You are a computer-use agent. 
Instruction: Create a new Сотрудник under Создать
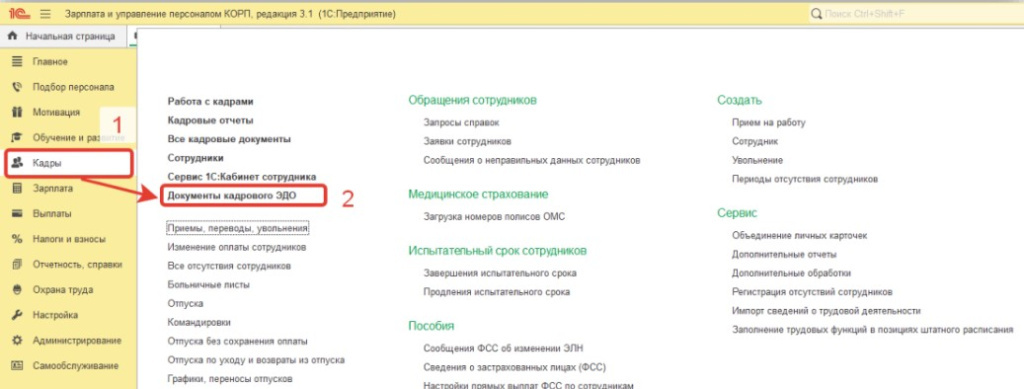coord(755,142)
